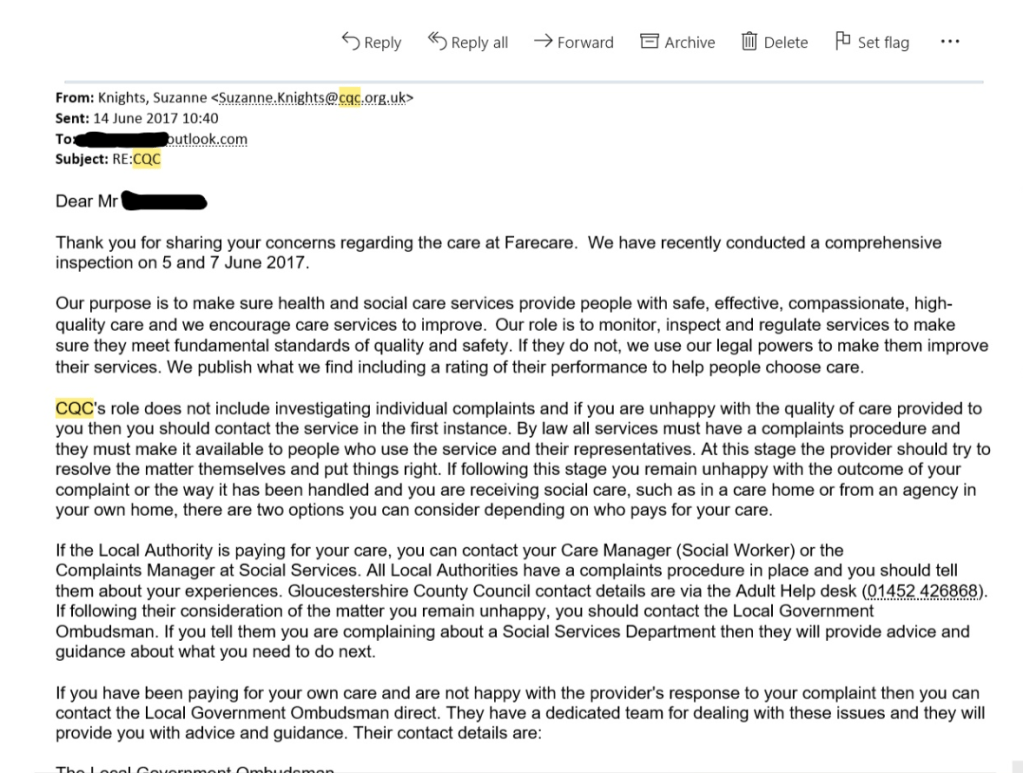Click the Reply all double-arrow icon
Viewport: 1023px width, 773px height.
point(437,41)
